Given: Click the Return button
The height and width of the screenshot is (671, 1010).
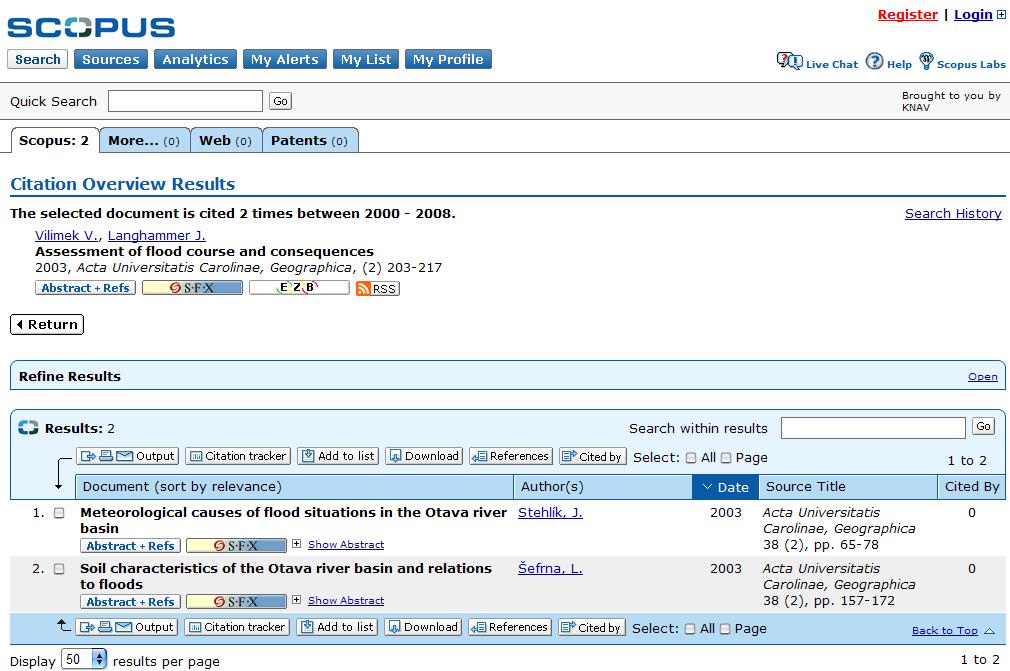Looking at the screenshot, I should pos(47,324).
